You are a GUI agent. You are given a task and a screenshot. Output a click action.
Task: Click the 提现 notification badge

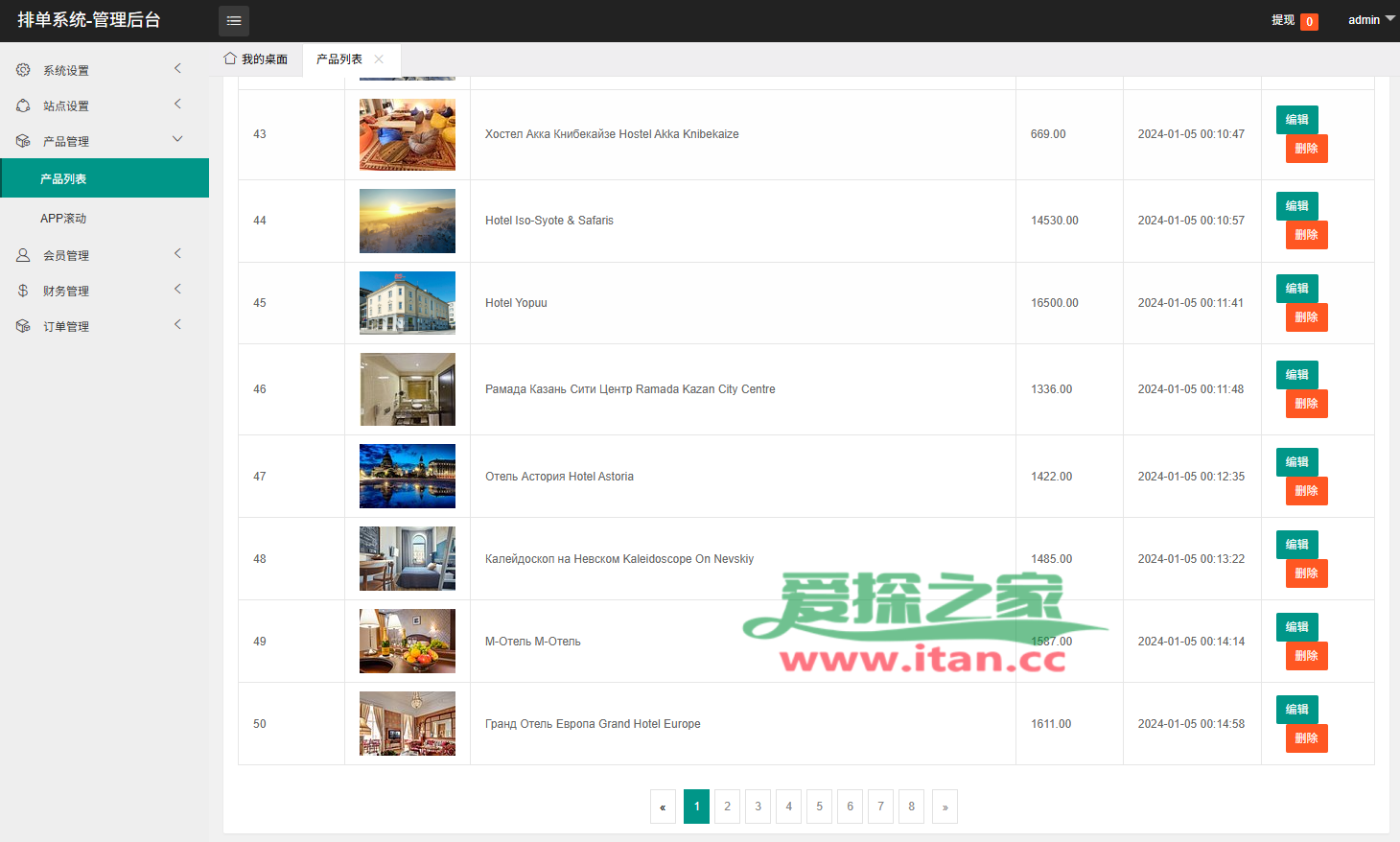point(1309,21)
